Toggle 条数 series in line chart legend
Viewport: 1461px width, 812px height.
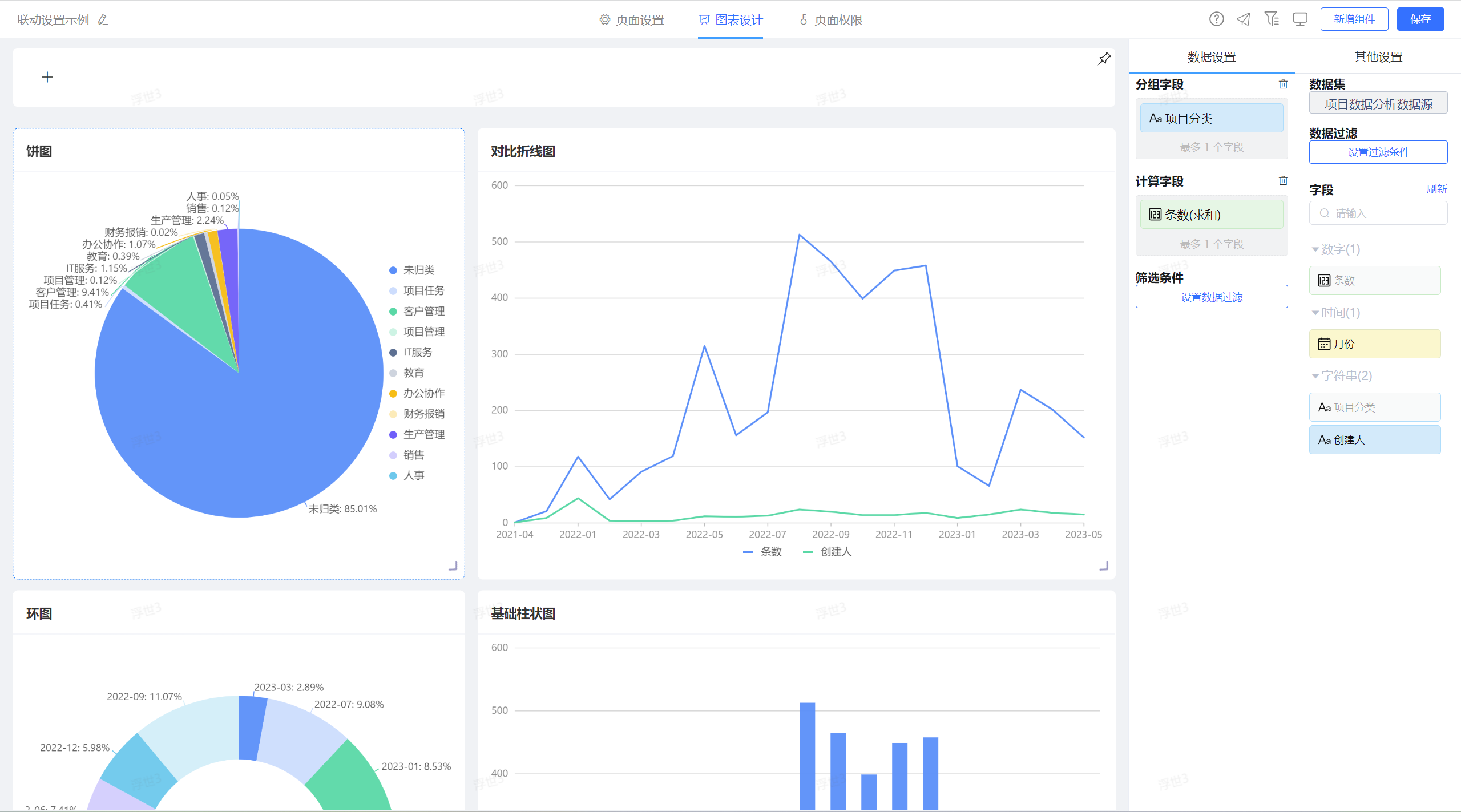pyautogui.click(x=762, y=551)
